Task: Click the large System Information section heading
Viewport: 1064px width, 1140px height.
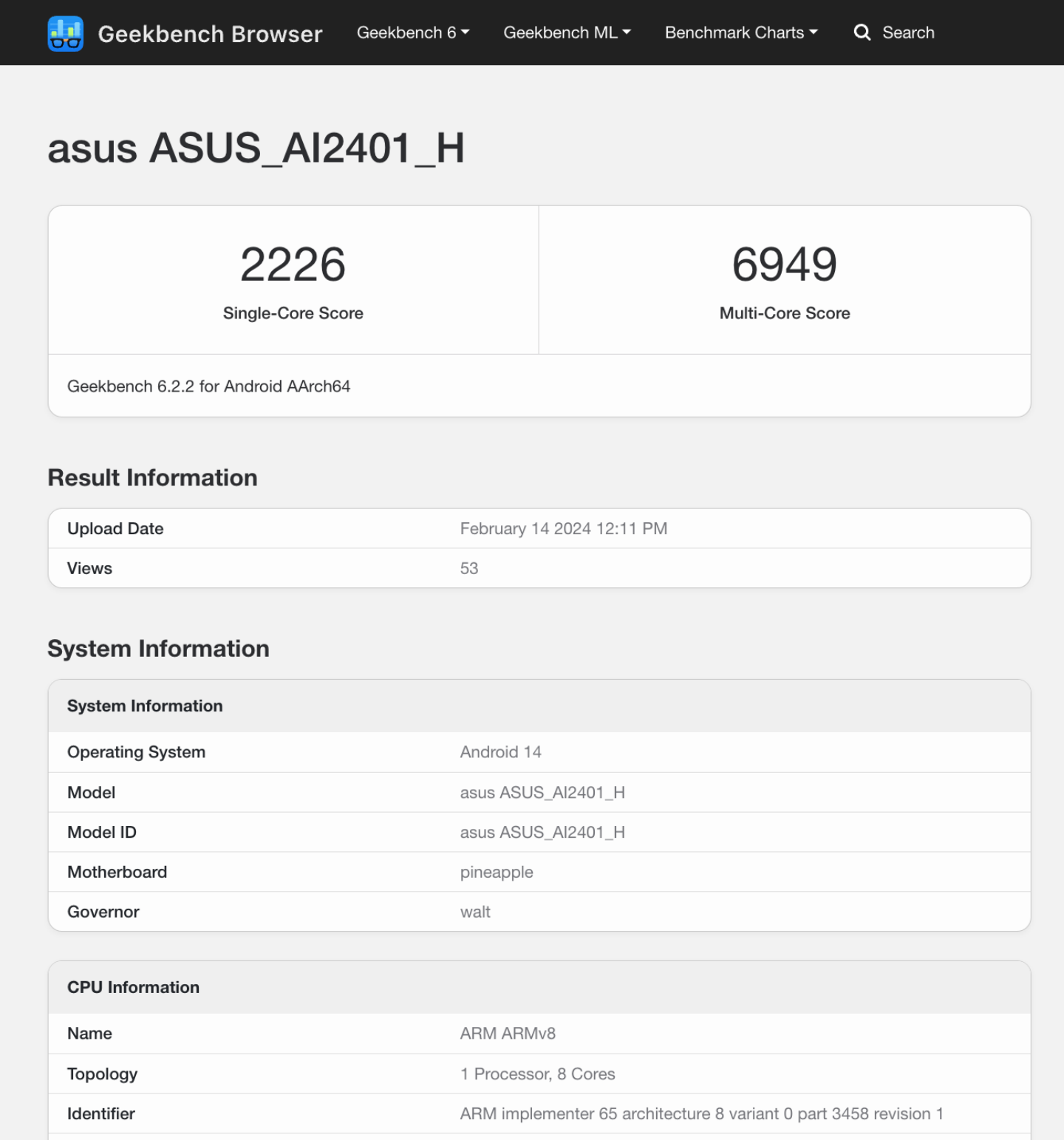Action: (158, 649)
